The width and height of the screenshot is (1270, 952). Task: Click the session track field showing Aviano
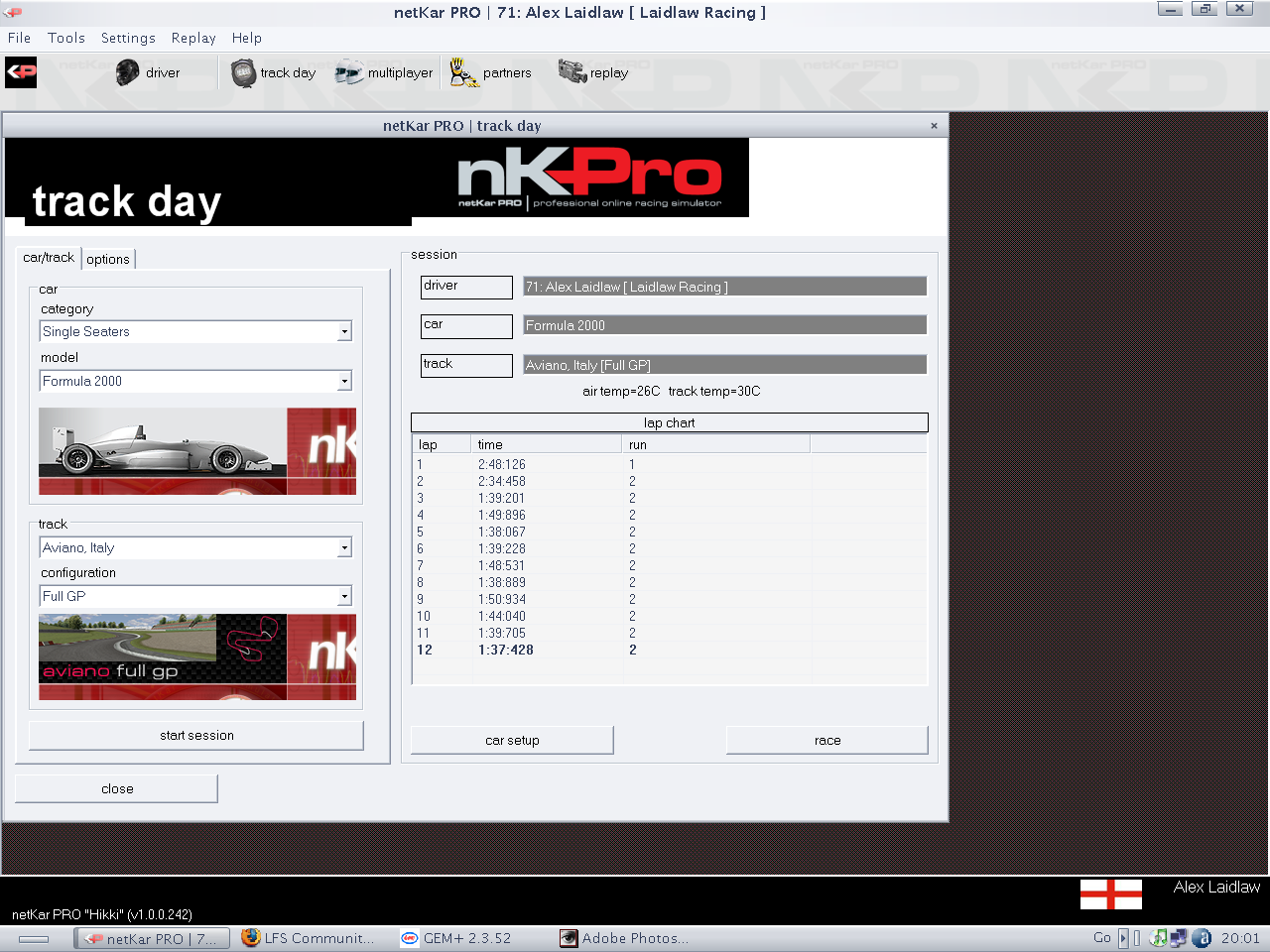725,365
